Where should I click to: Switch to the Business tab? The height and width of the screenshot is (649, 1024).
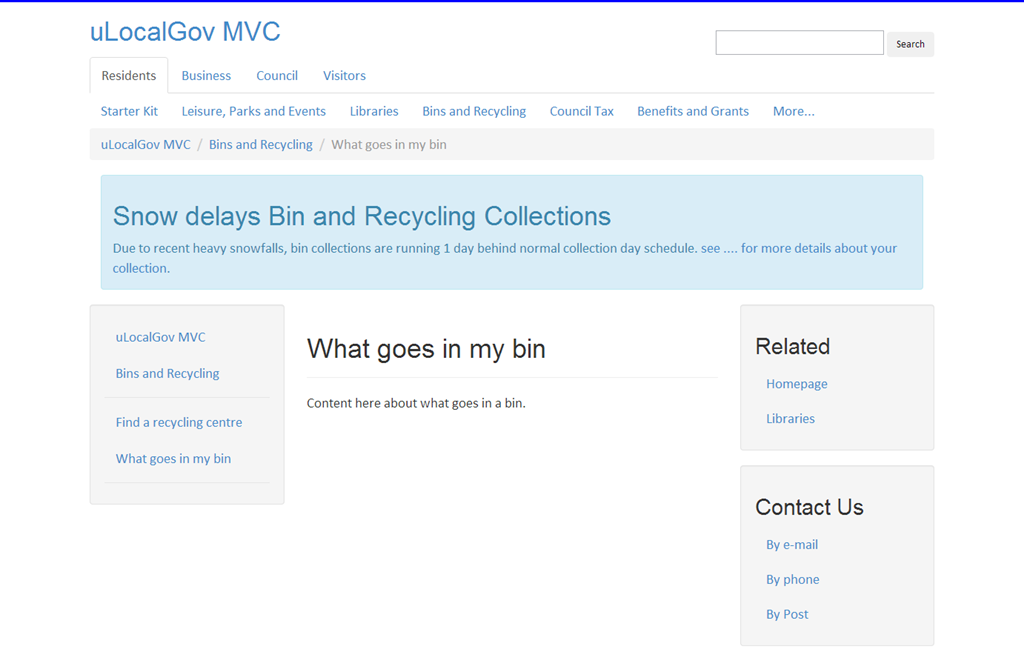[206, 76]
